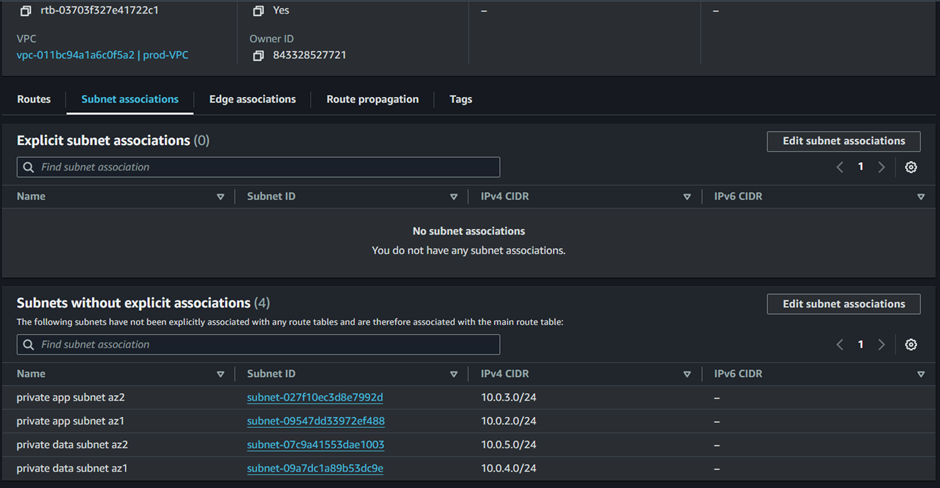Open VPC link vpc-011bc94a1a6c0f5a2 | prod-VPC

pyautogui.click(x=103, y=55)
